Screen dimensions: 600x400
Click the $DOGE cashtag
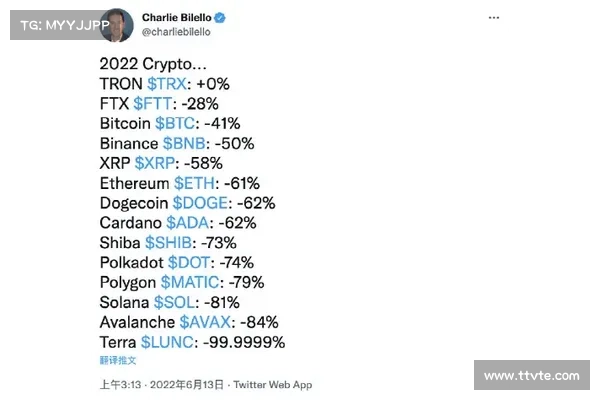(200, 203)
